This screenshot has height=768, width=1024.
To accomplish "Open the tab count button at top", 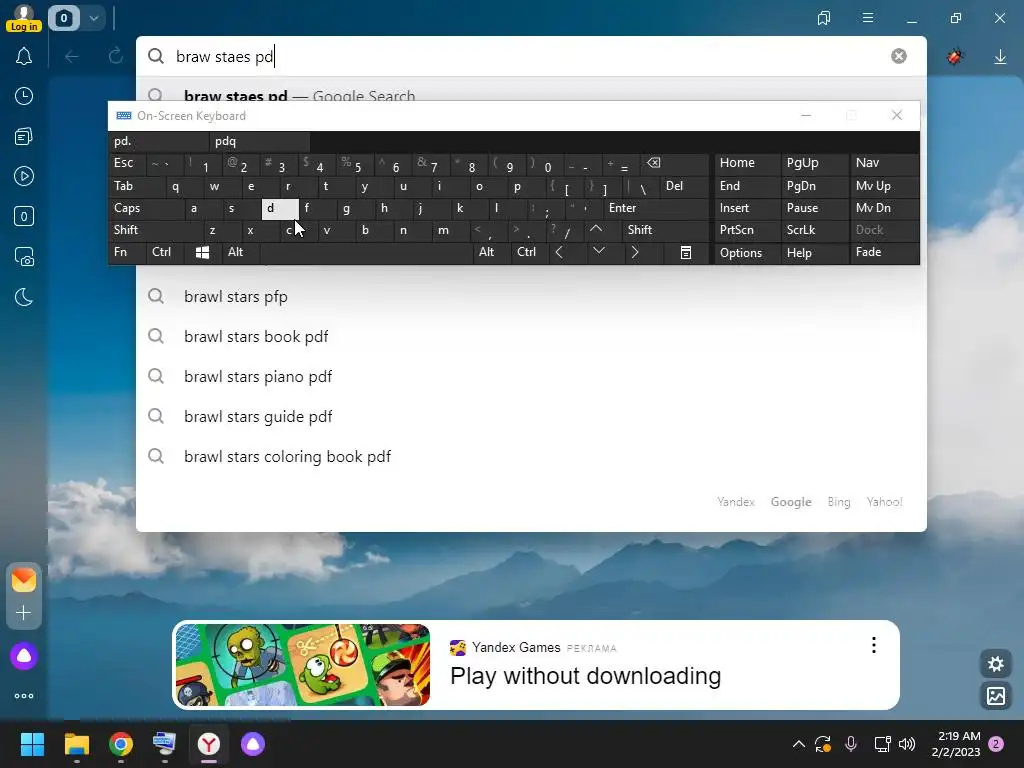I will point(64,18).
